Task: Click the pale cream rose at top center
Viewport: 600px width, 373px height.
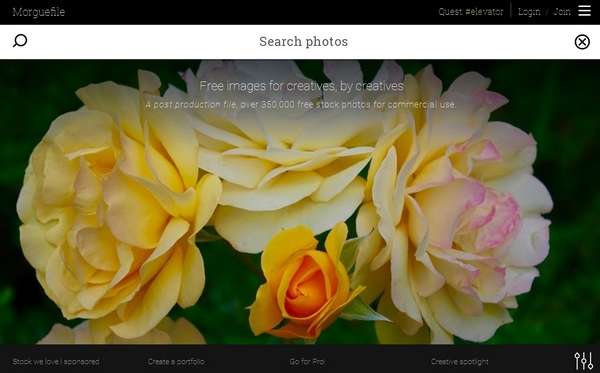Action: pos(283,161)
